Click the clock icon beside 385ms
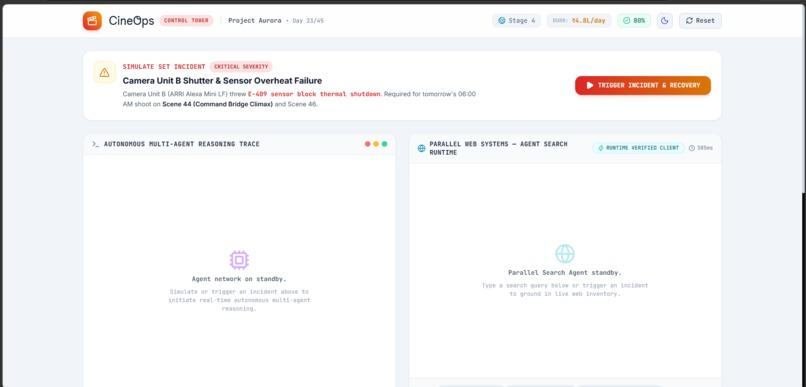Viewport: 806px width, 387px height. pyautogui.click(x=692, y=148)
